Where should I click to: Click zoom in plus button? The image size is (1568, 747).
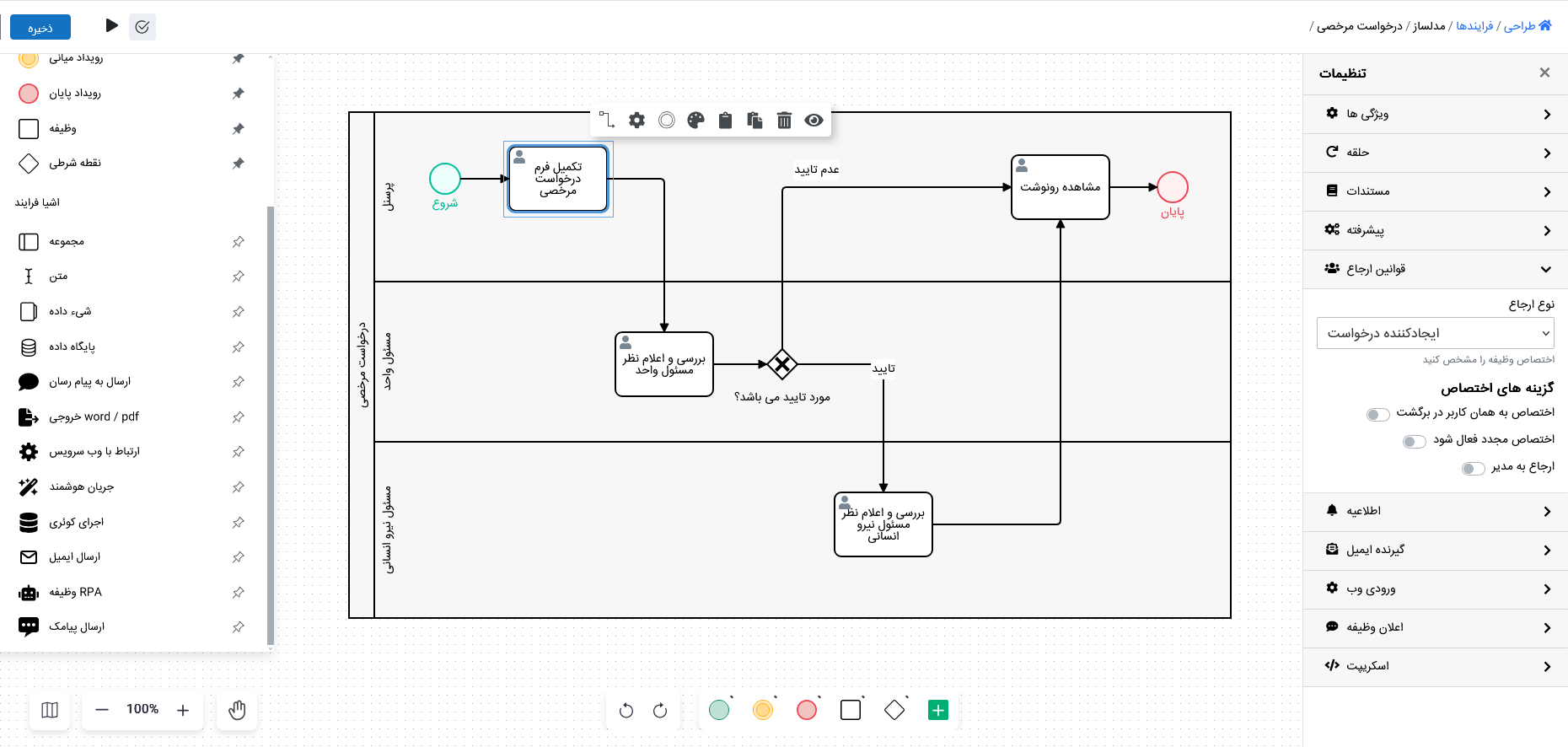click(183, 710)
